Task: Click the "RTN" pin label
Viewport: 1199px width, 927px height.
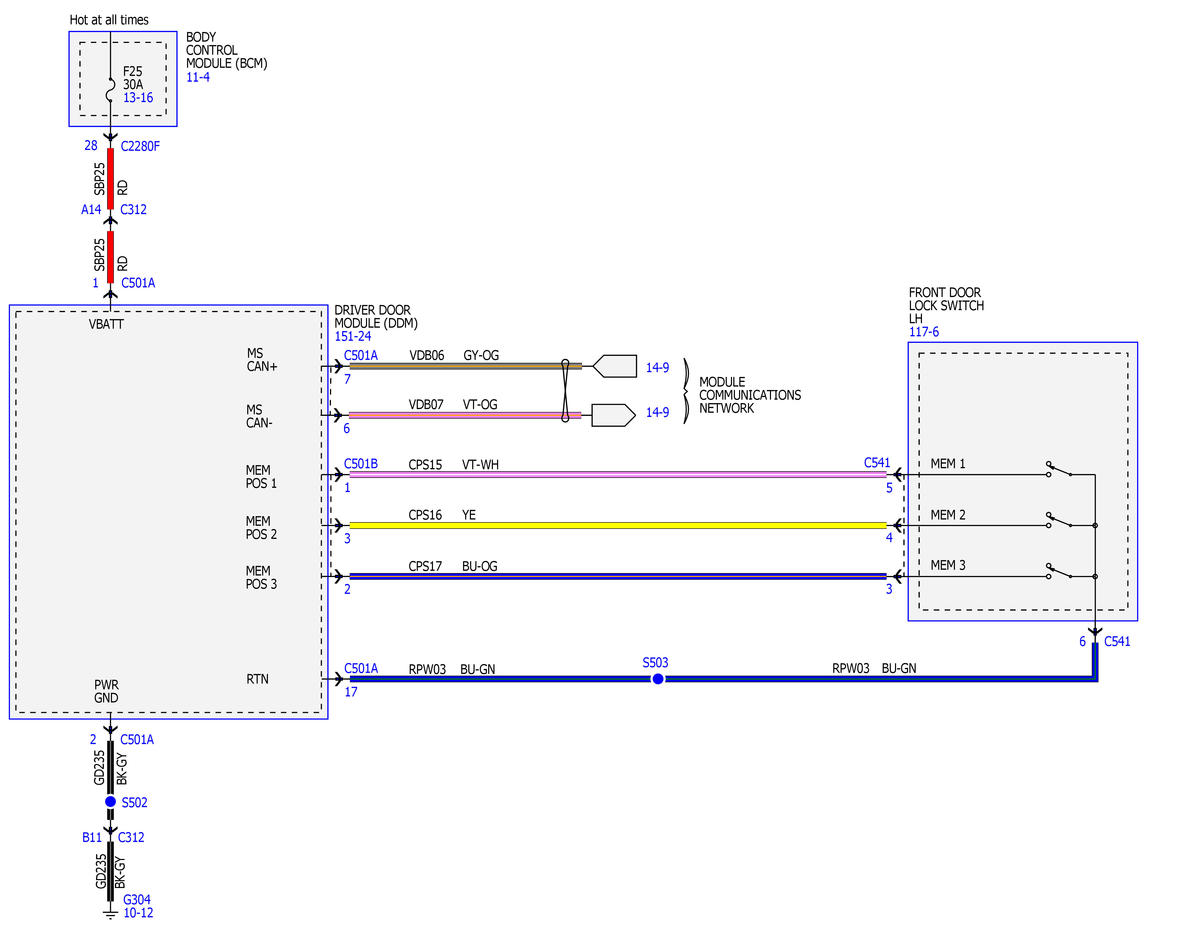Action: click(x=258, y=679)
